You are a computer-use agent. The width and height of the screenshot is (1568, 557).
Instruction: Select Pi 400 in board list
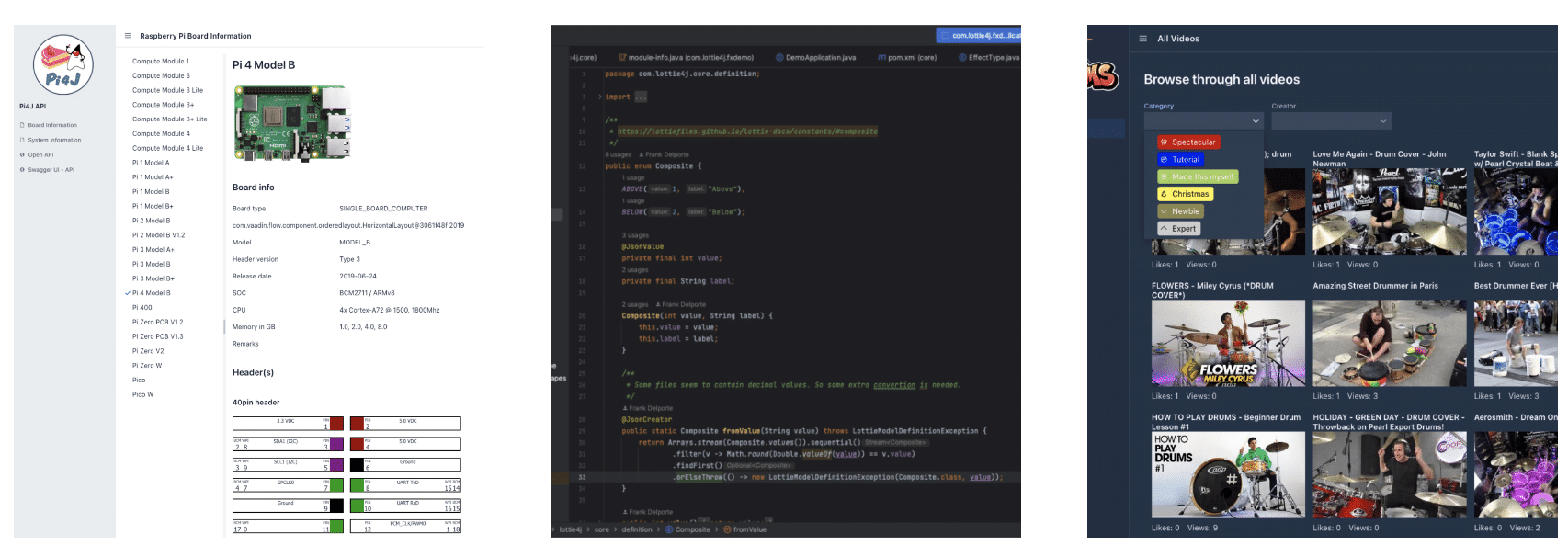142,308
